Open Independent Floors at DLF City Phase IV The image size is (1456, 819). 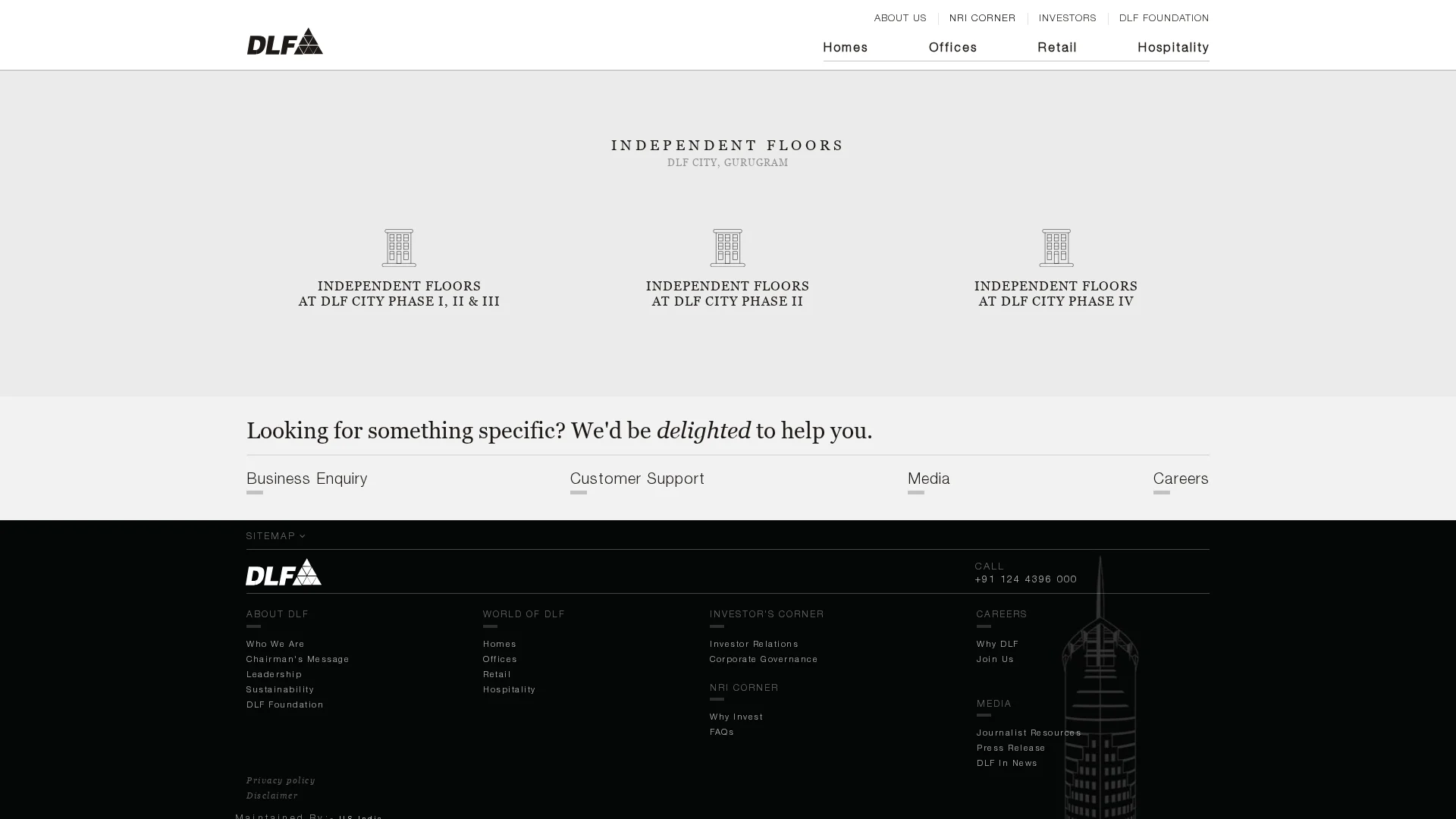pos(1056,294)
